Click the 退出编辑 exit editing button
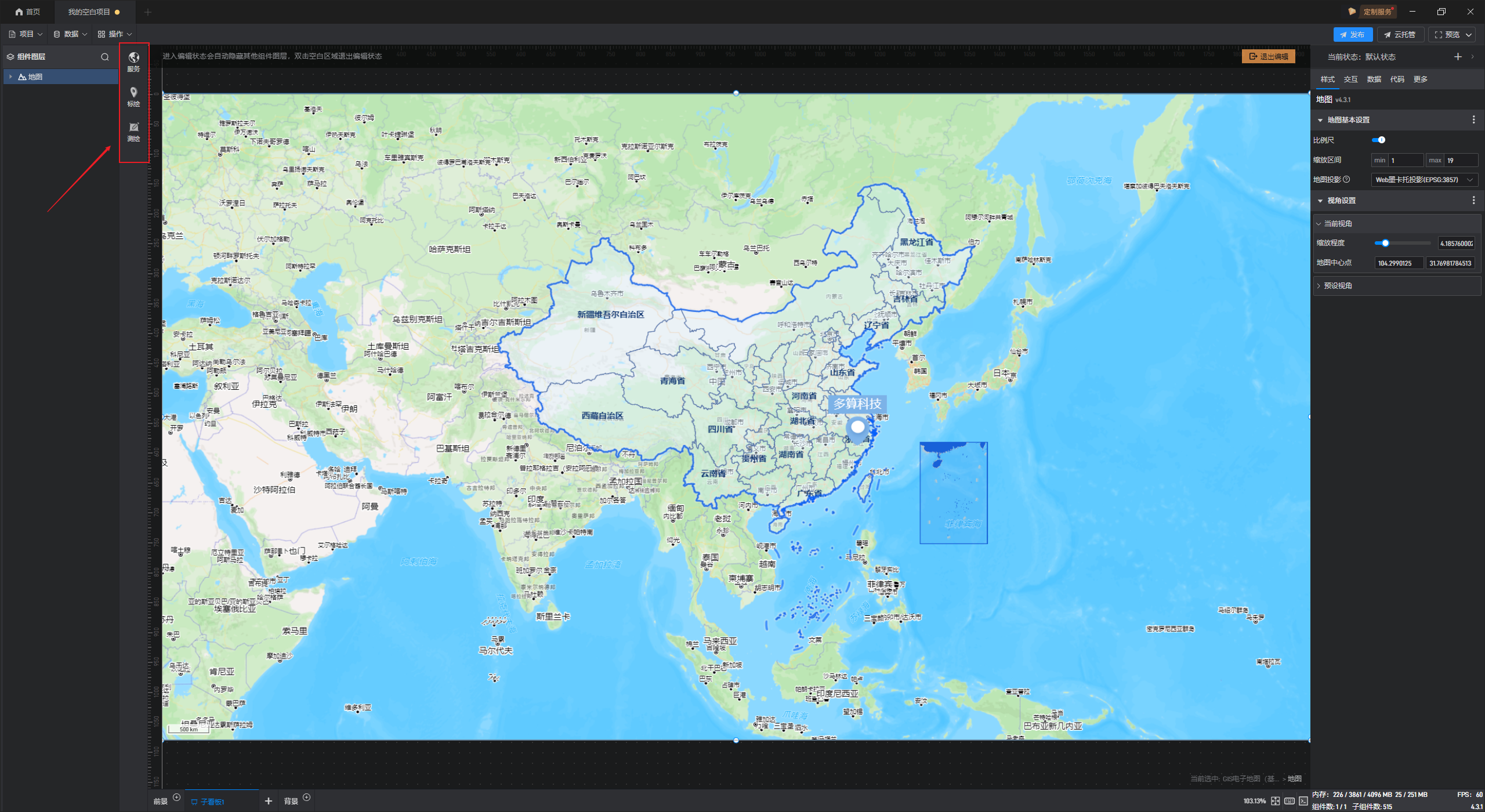 (x=1268, y=56)
